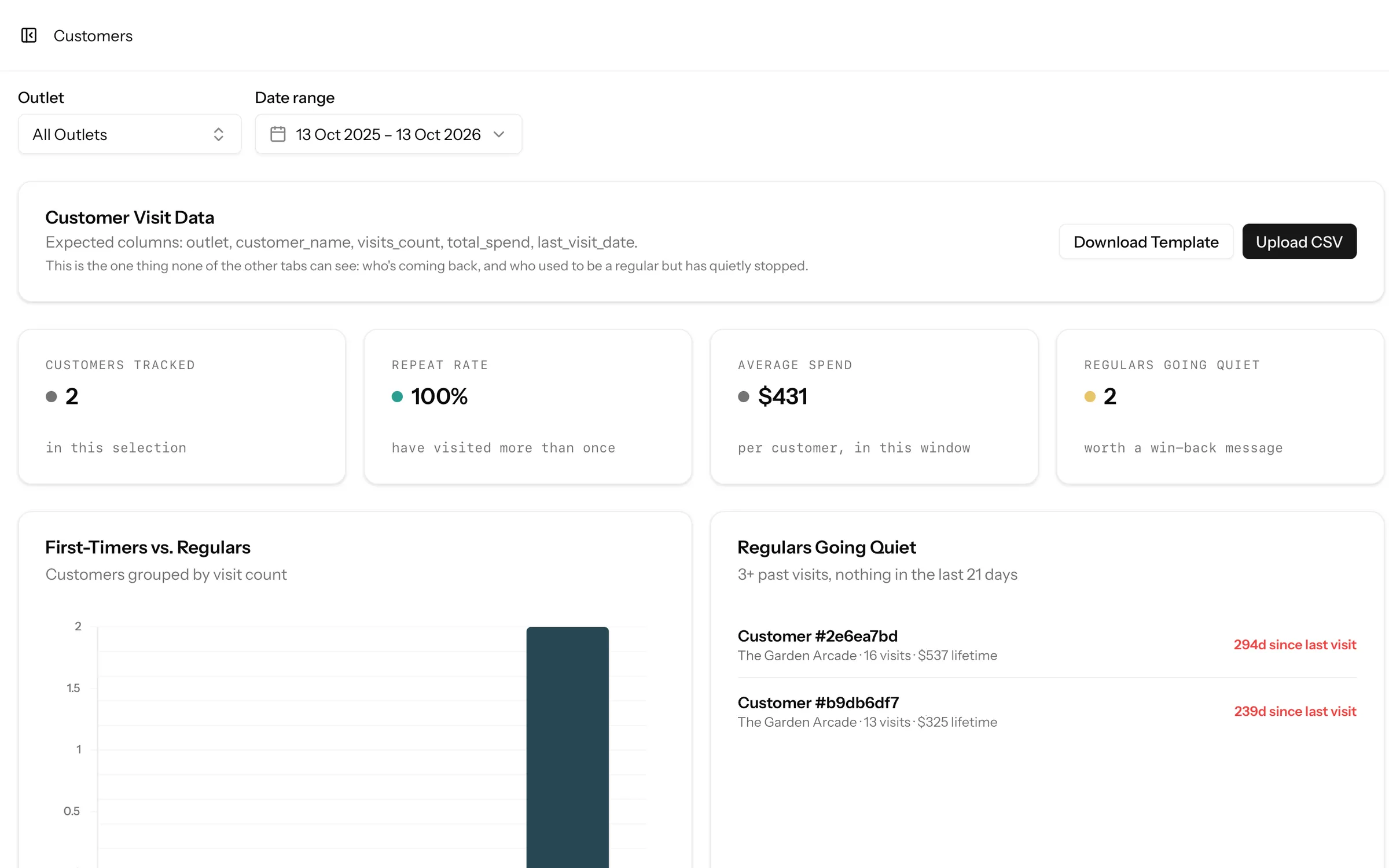Click the chart y-axis label 1.5
Image resolution: width=1389 pixels, height=868 pixels.
[74, 688]
